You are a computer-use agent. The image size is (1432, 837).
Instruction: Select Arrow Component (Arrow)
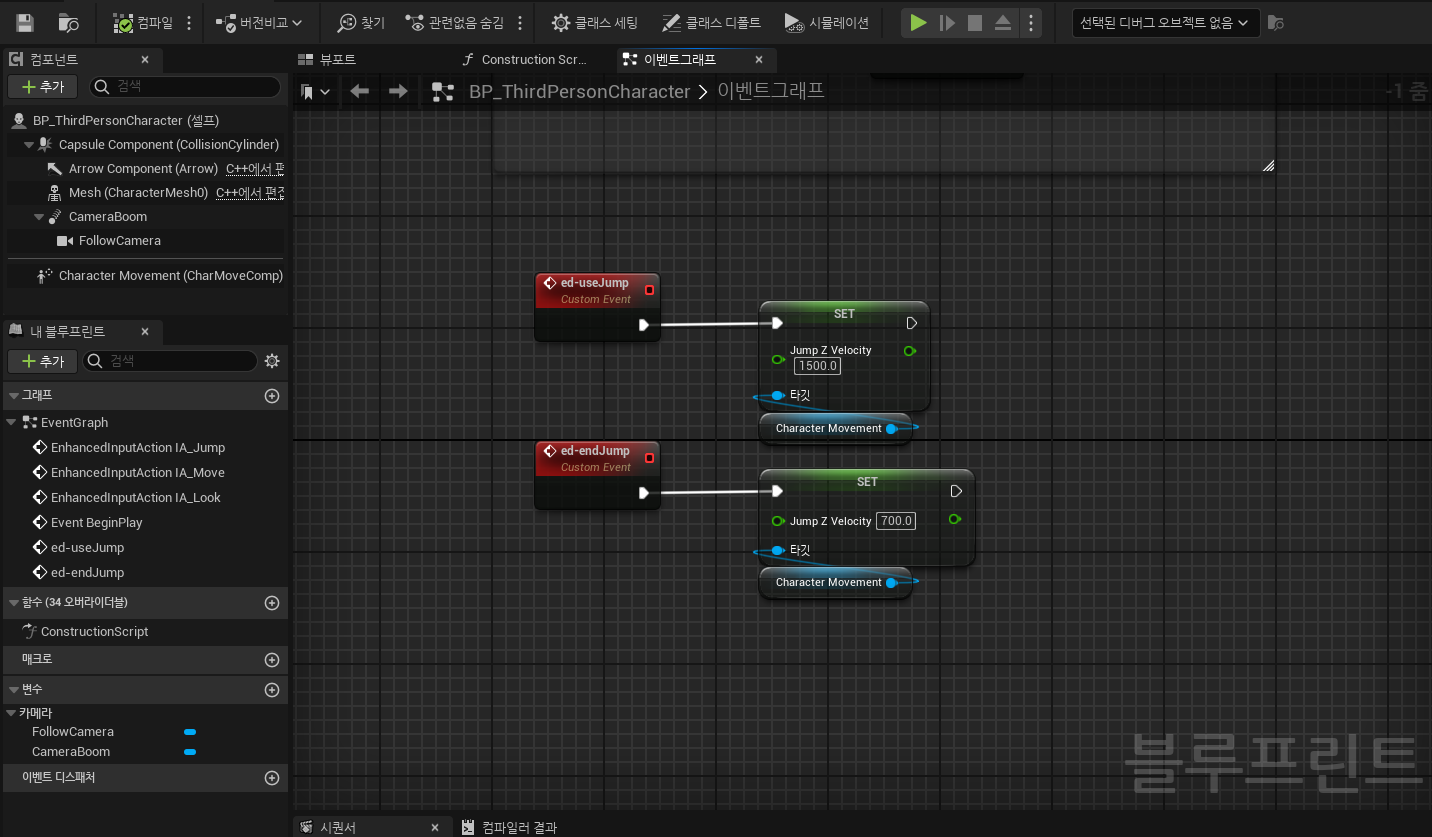(x=143, y=169)
